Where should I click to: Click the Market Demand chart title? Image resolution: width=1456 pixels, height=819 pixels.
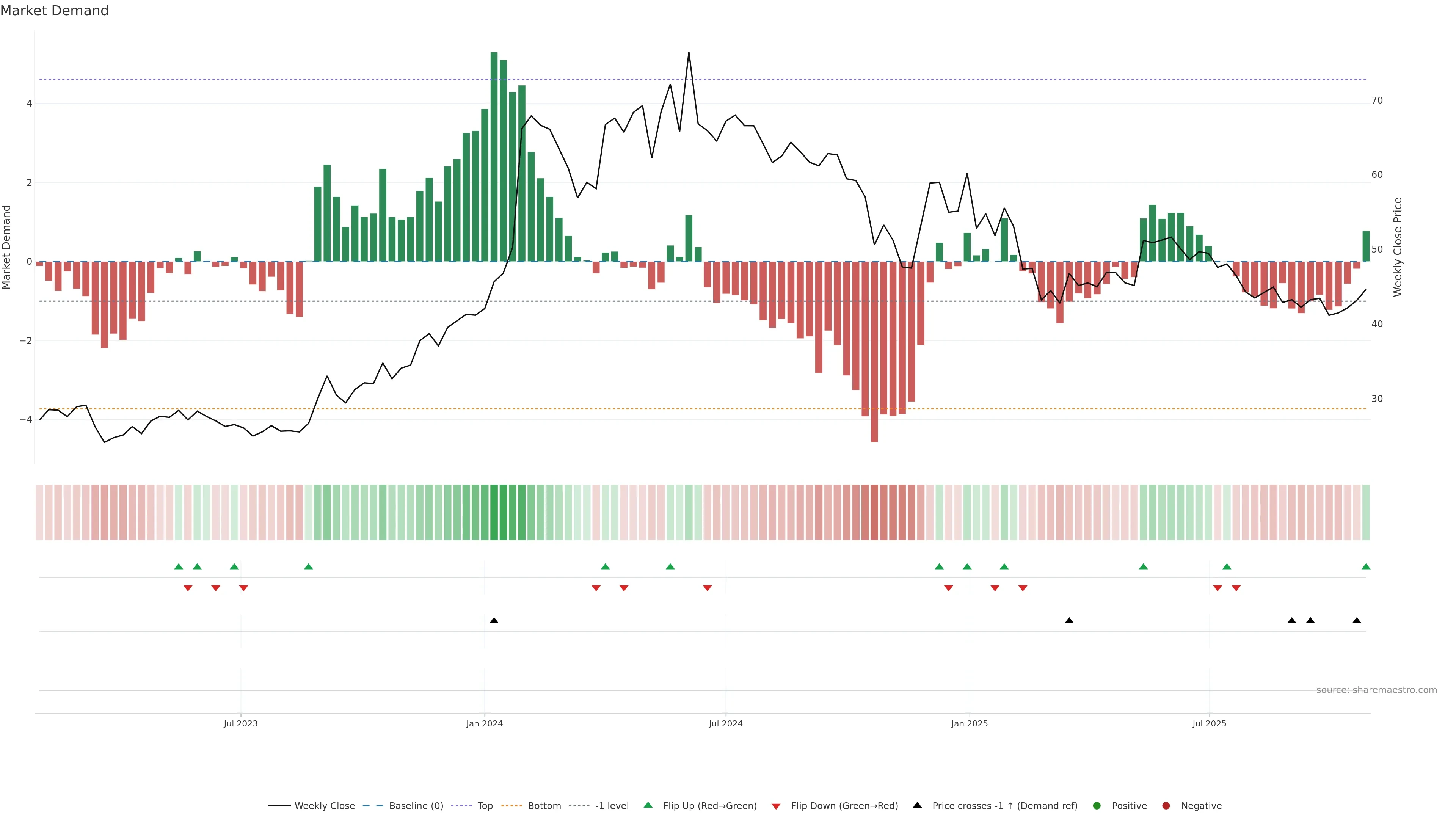(54, 11)
